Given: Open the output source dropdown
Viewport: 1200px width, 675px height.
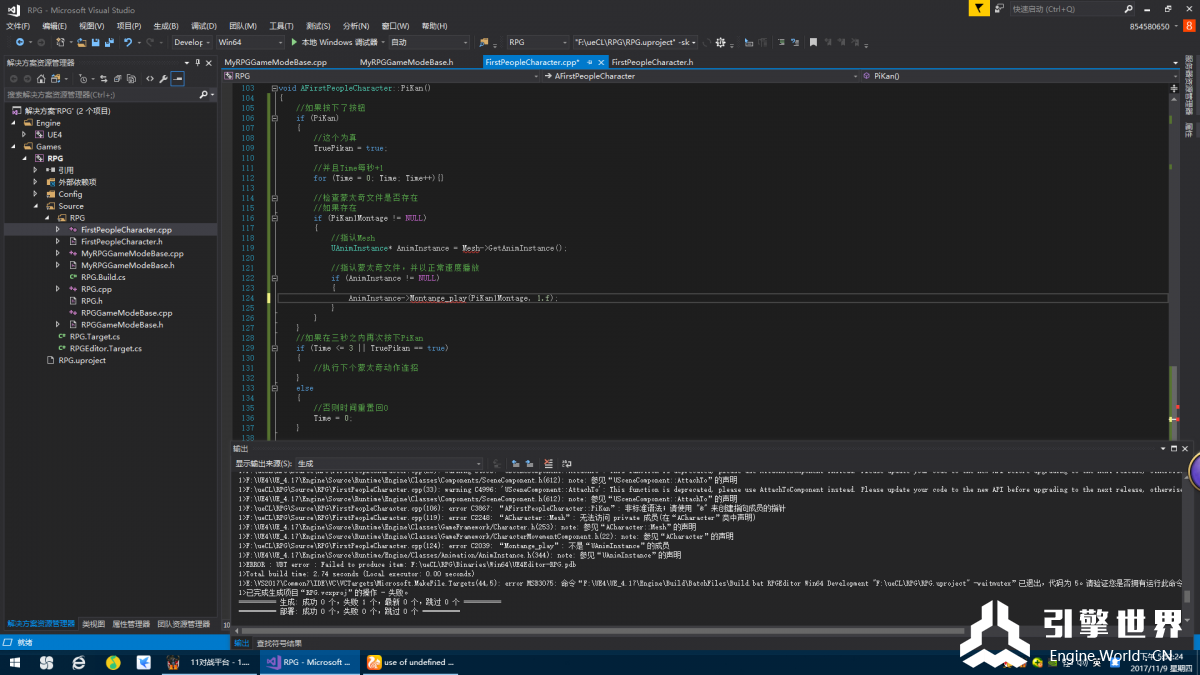Looking at the screenshot, I should coord(392,464).
